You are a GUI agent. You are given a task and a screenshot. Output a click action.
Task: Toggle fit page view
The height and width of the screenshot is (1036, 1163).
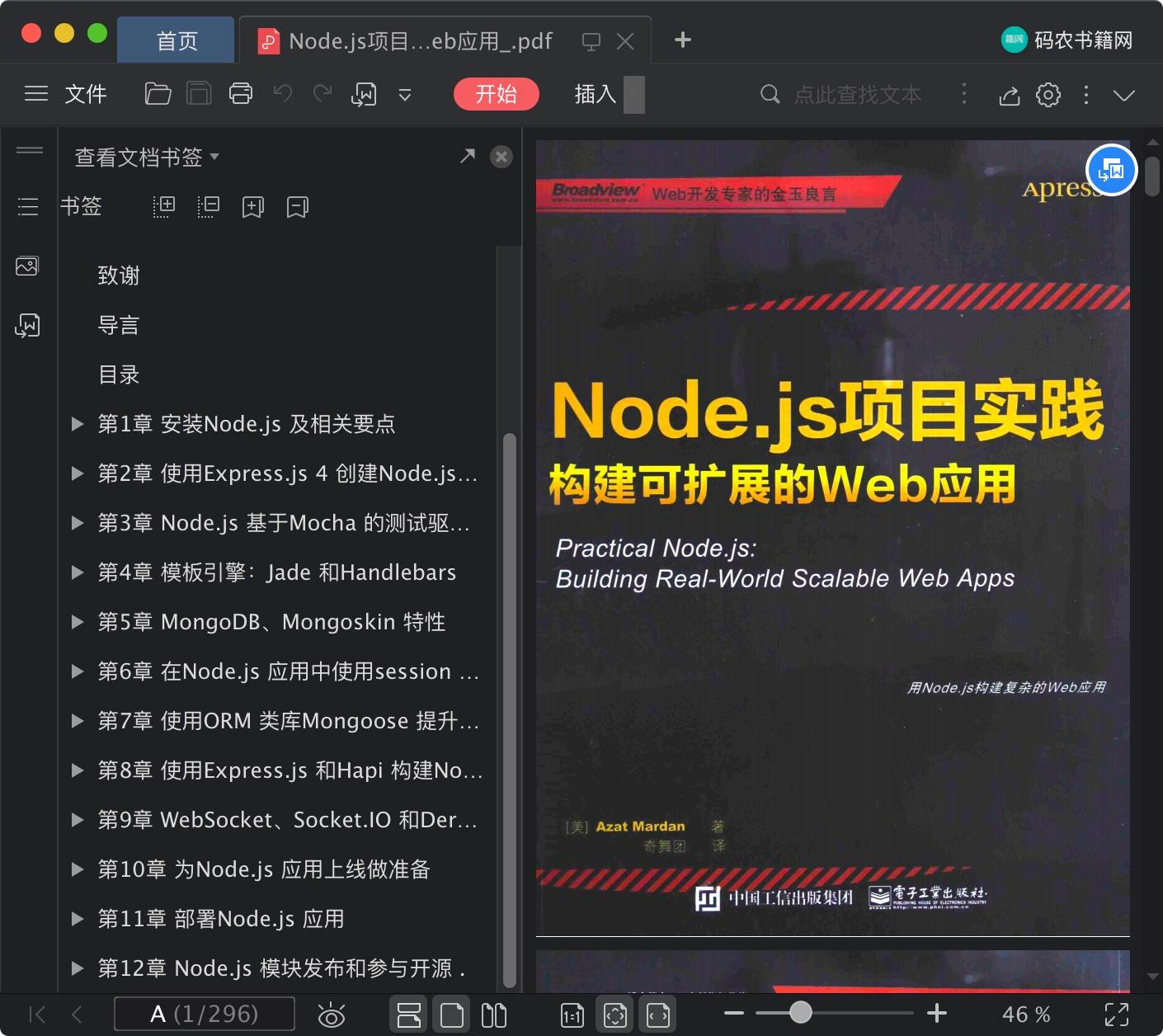click(615, 1015)
